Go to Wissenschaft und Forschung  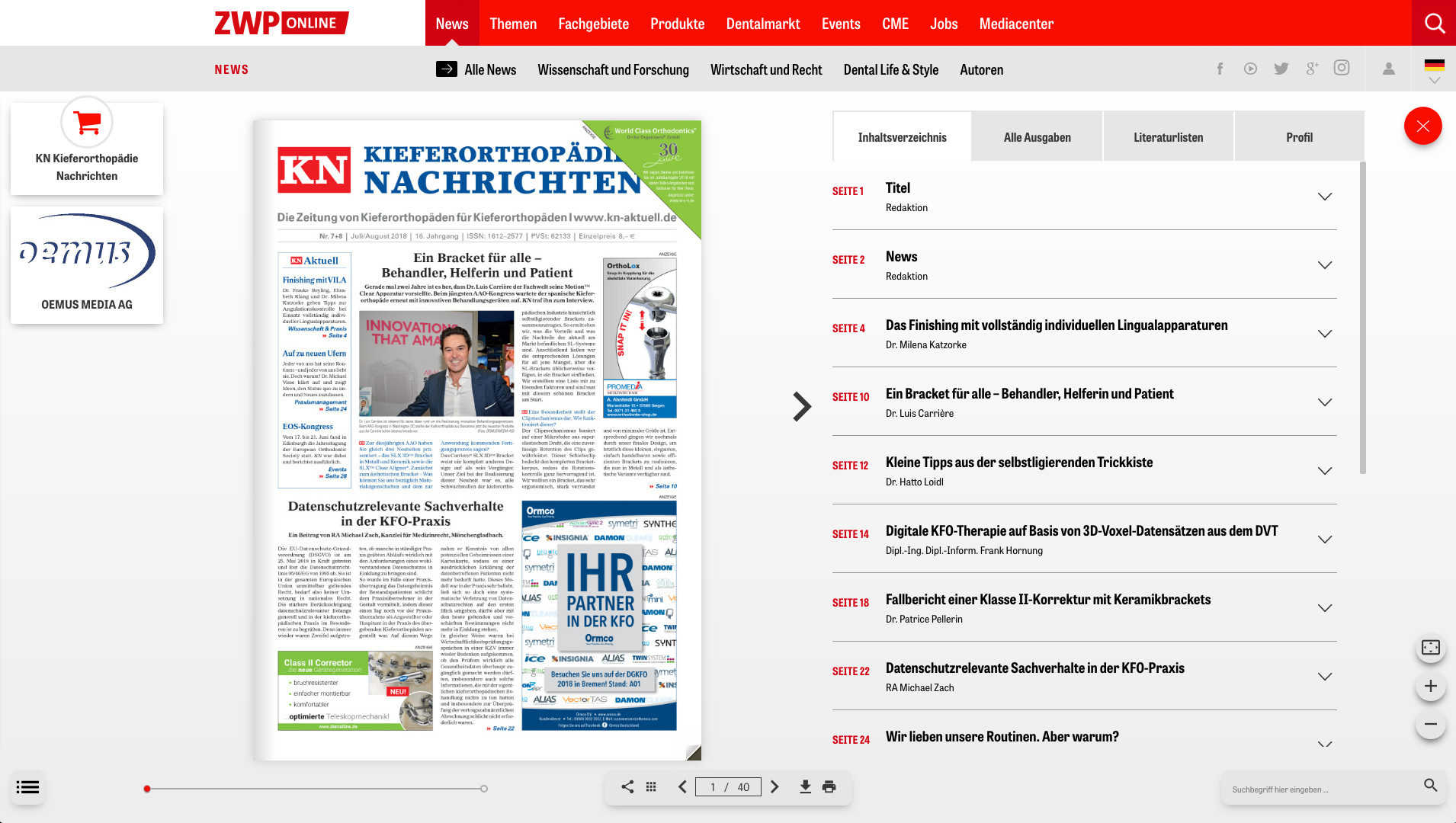(613, 69)
